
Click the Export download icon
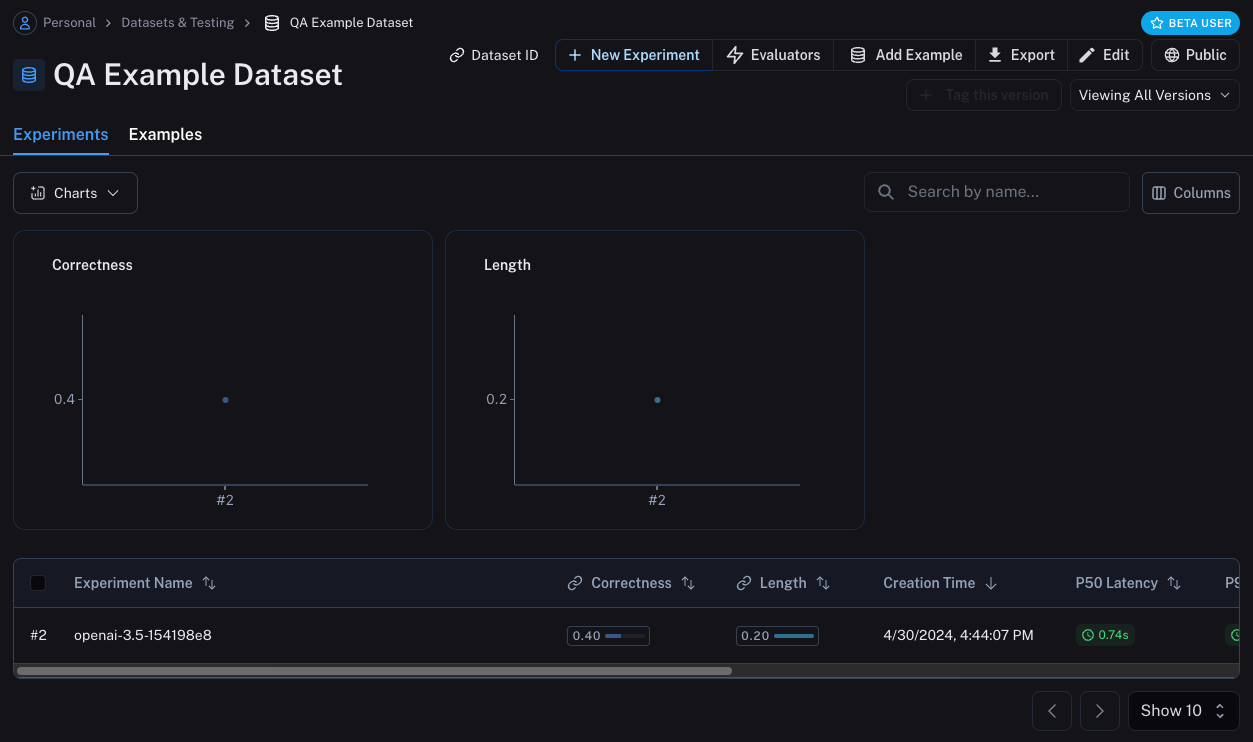coord(995,55)
